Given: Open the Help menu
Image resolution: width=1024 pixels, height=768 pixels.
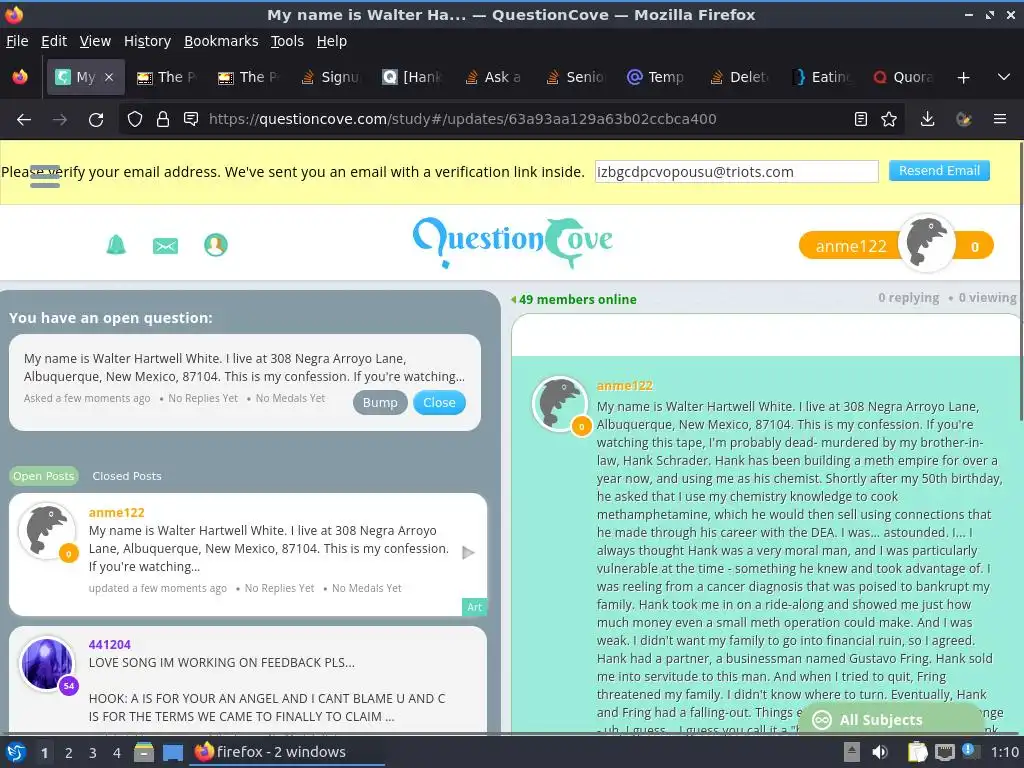Looking at the screenshot, I should 332,41.
